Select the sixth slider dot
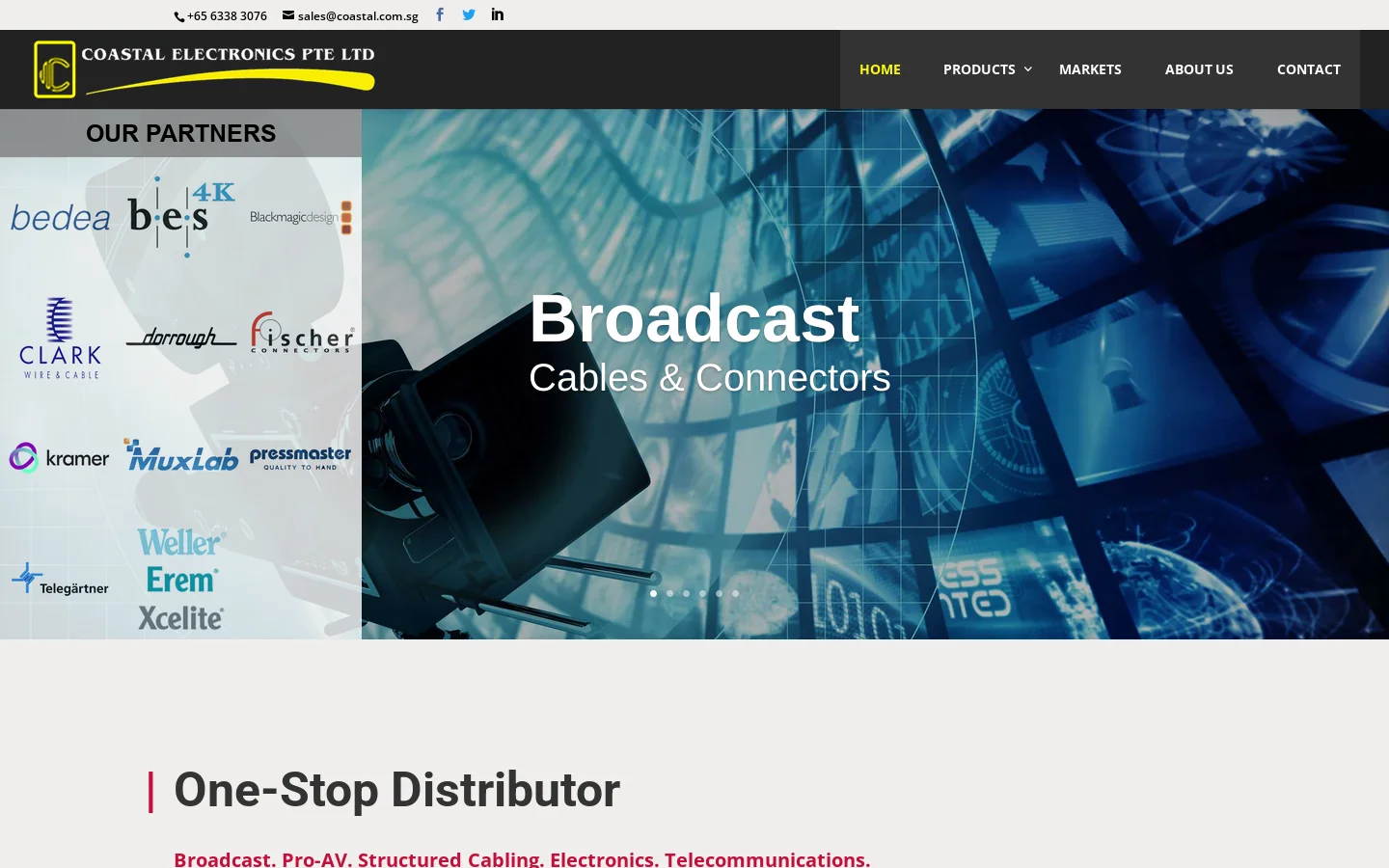 click(x=735, y=593)
